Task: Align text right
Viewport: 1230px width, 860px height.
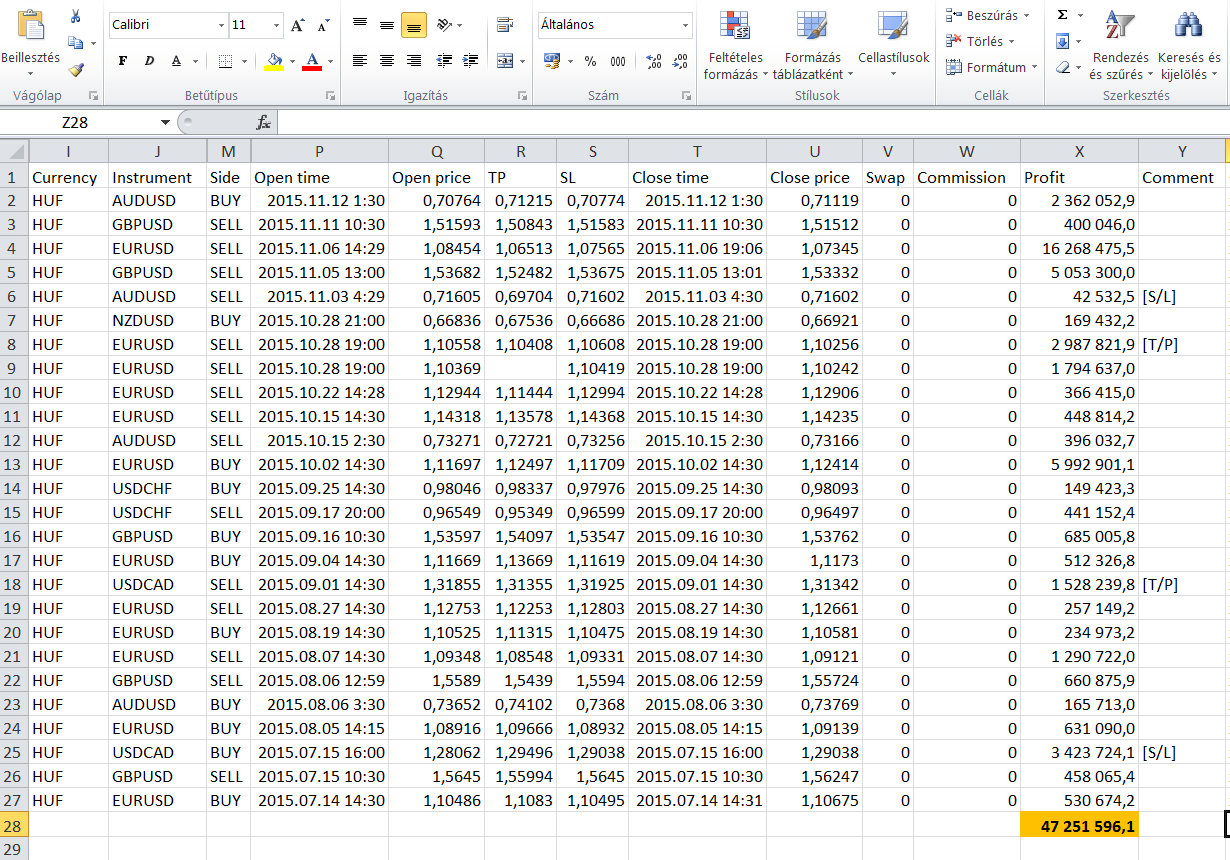Action: (x=414, y=61)
